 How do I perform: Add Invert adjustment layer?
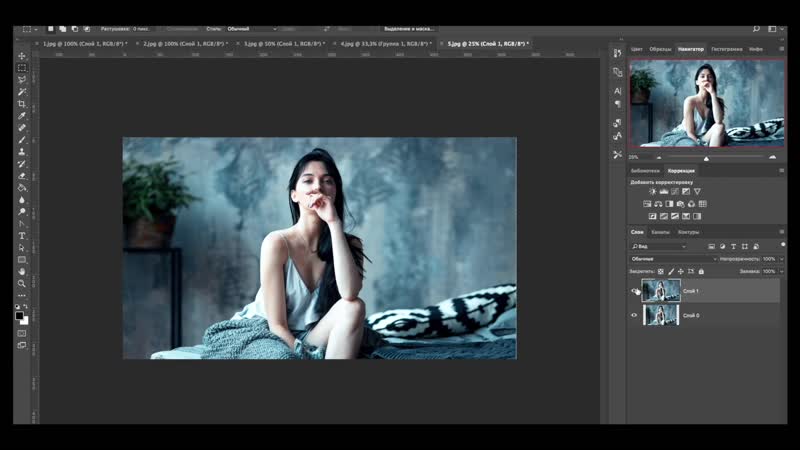tap(652, 216)
